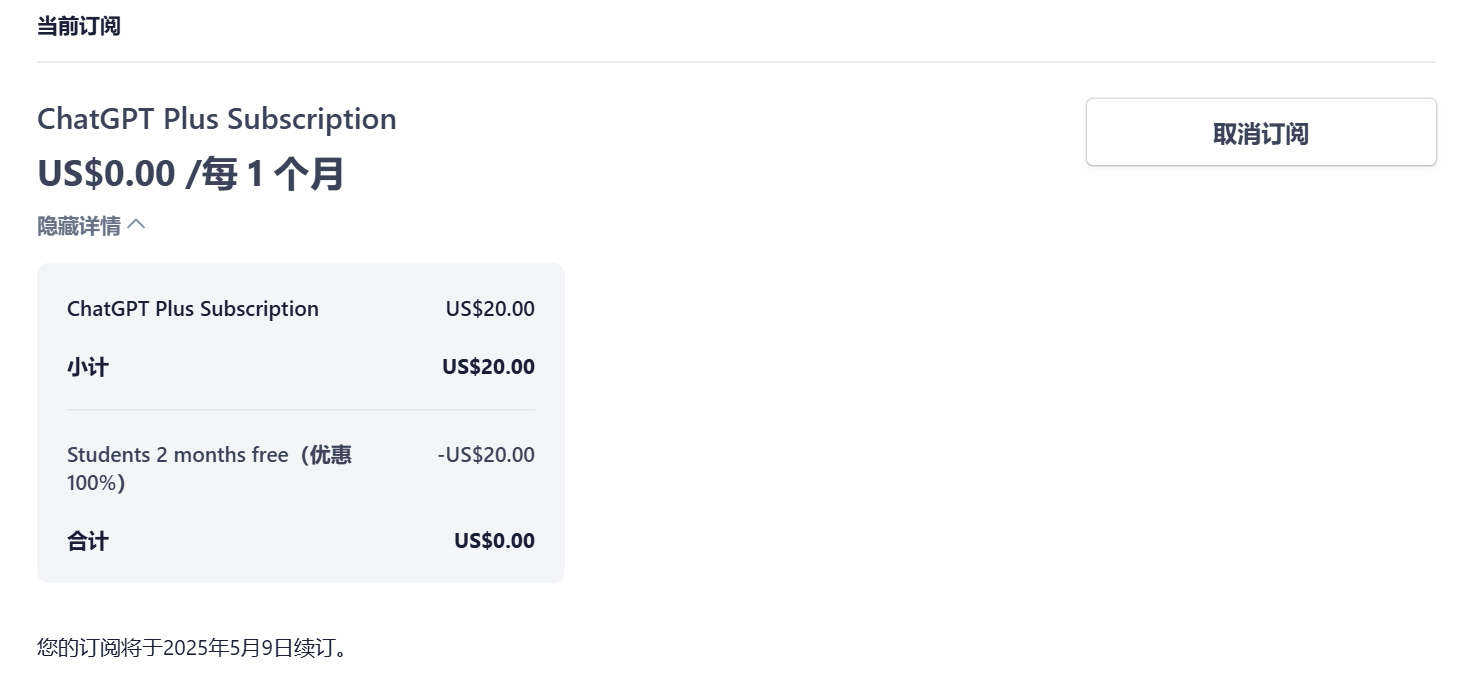Click the 合计 total label
This screenshot has width=1483, height=686.
(88, 541)
